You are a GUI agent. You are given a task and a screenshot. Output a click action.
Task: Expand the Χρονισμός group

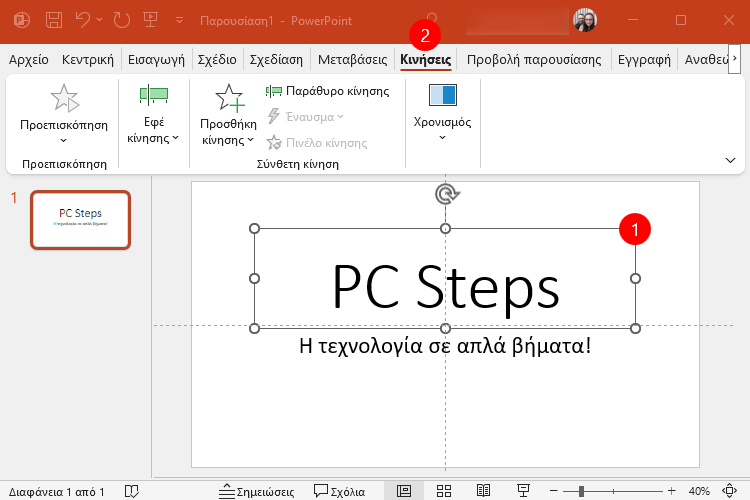[442, 112]
